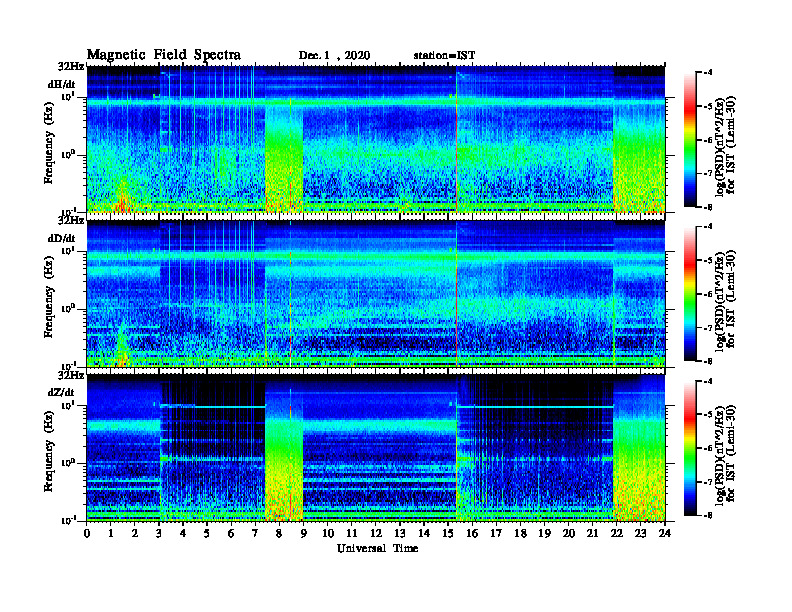792x612 pixels.
Task: Click hour tick label "3" on time axis
Action: [x=159, y=533]
